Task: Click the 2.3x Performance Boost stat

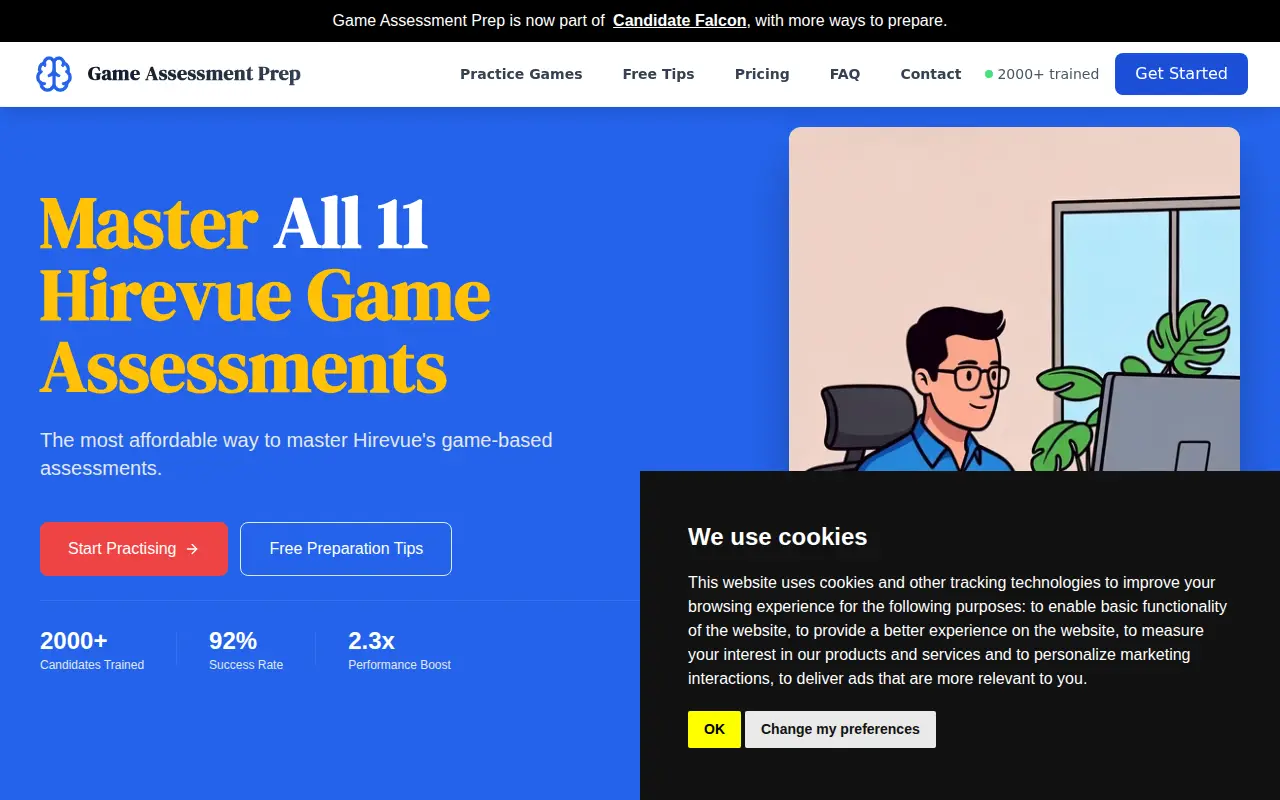Action: coord(400,650)
